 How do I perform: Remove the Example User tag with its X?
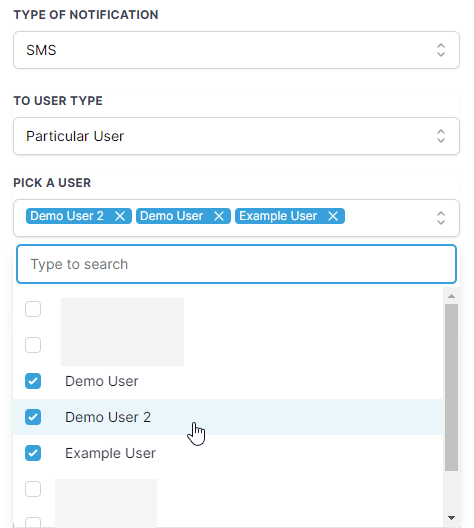pos(333,216)
